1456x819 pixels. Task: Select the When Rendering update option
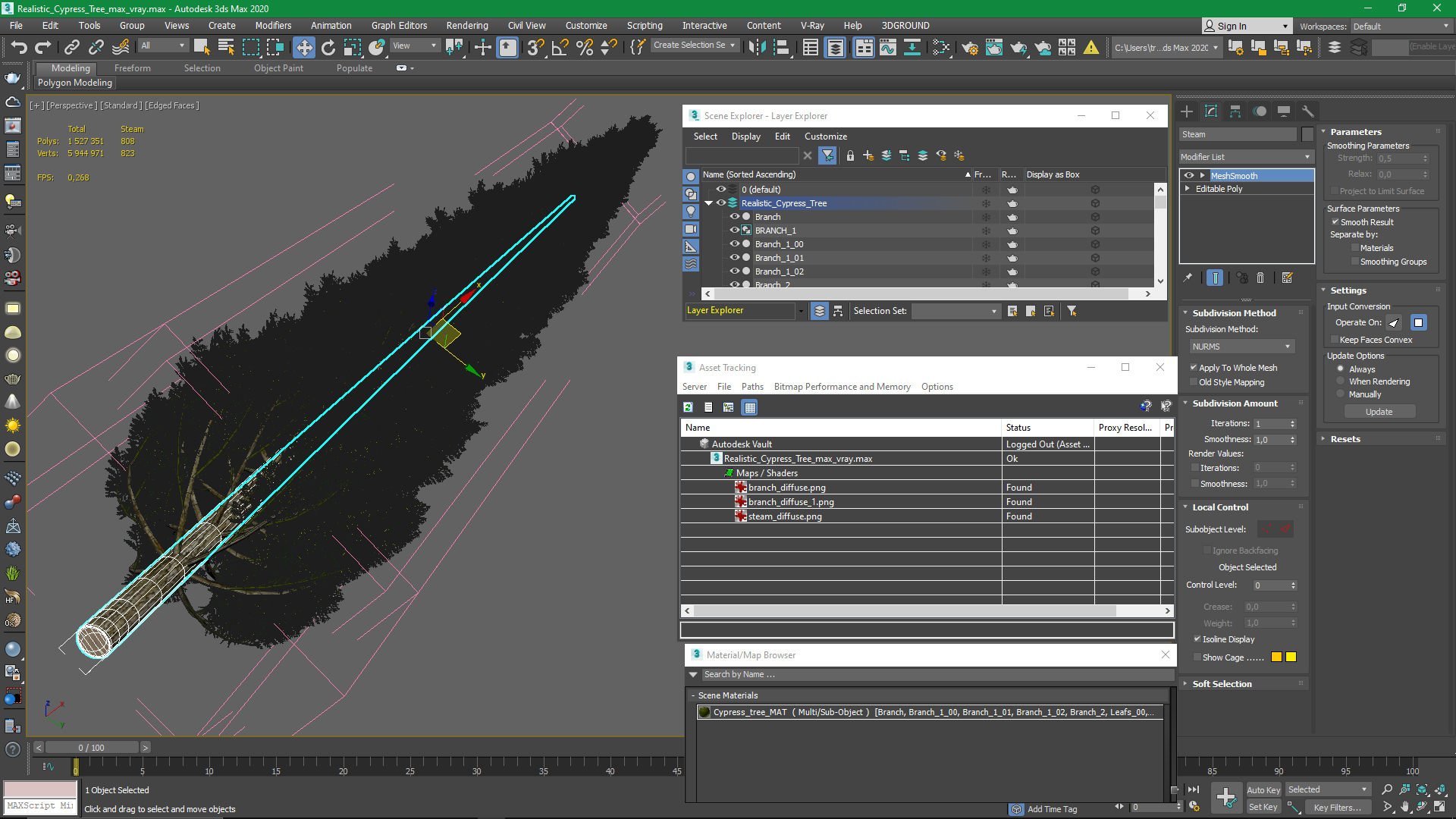[x=1340, y=381]
